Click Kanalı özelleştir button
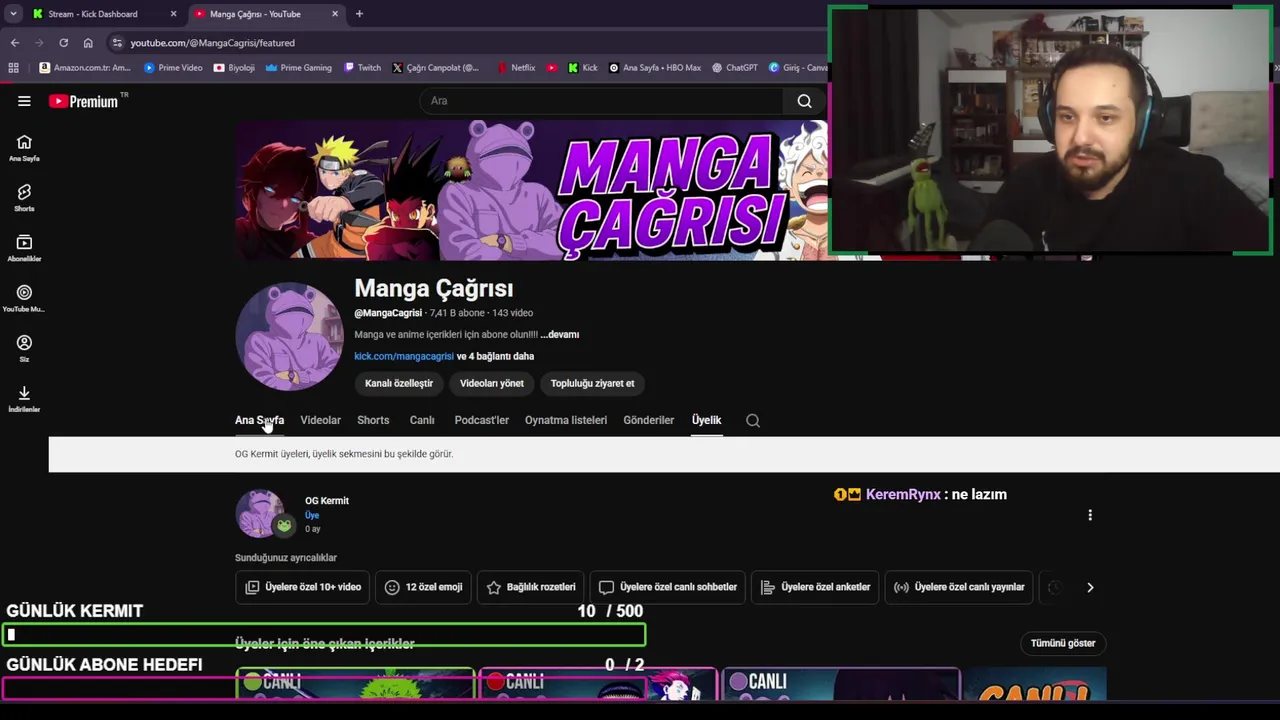The image size is (1280, 720). click(399, 383)
